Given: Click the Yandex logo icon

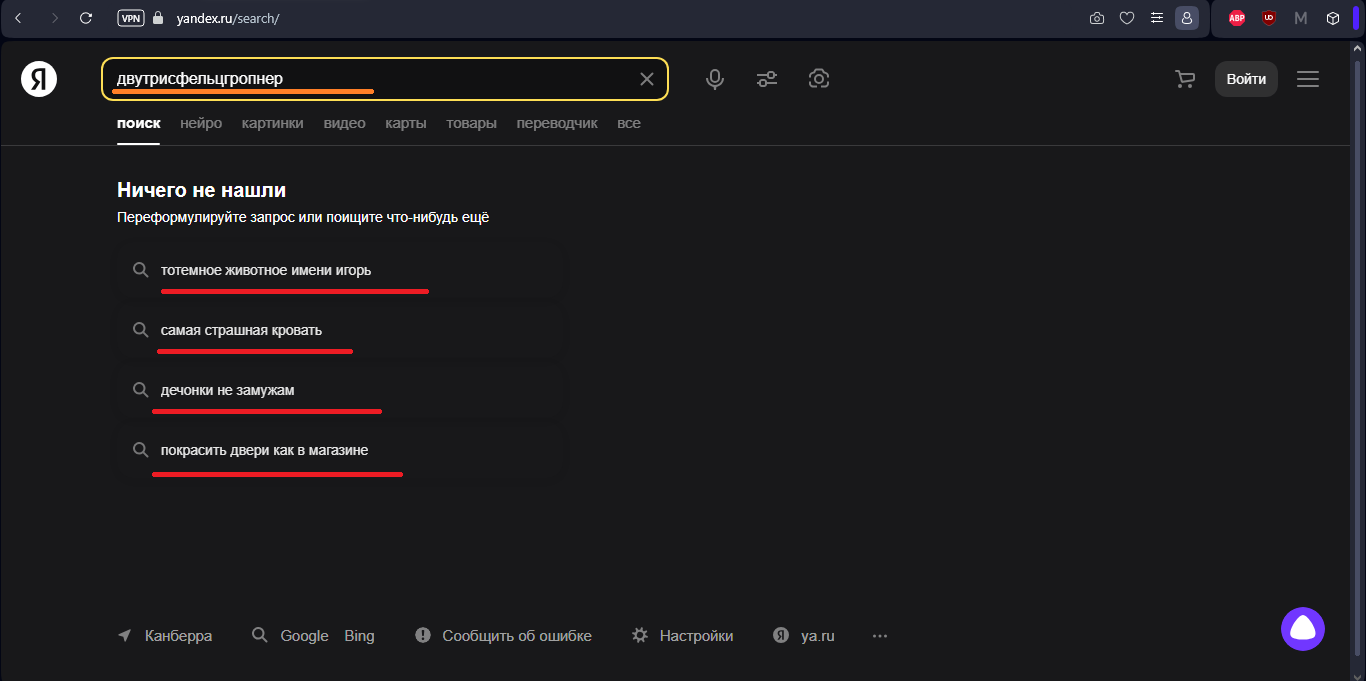Looking at the screenshot, I should tap(39, 79).
